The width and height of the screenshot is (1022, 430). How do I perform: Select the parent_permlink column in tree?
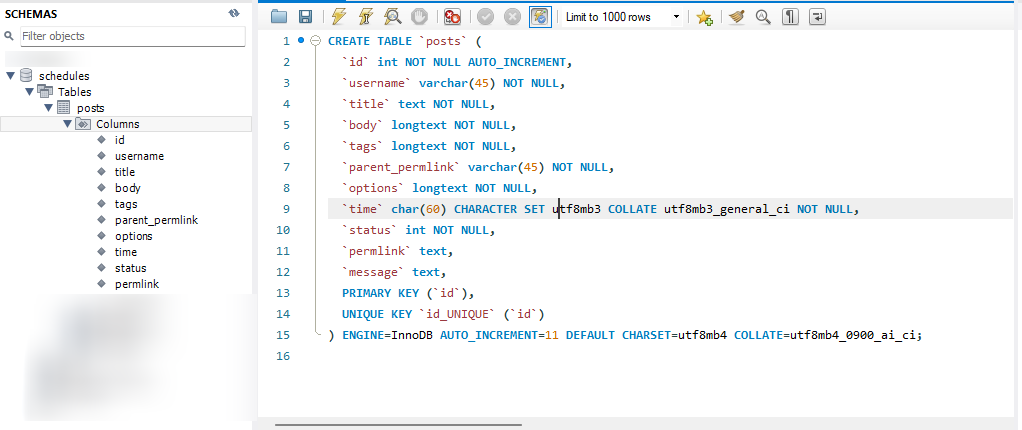tap(156, 220)
